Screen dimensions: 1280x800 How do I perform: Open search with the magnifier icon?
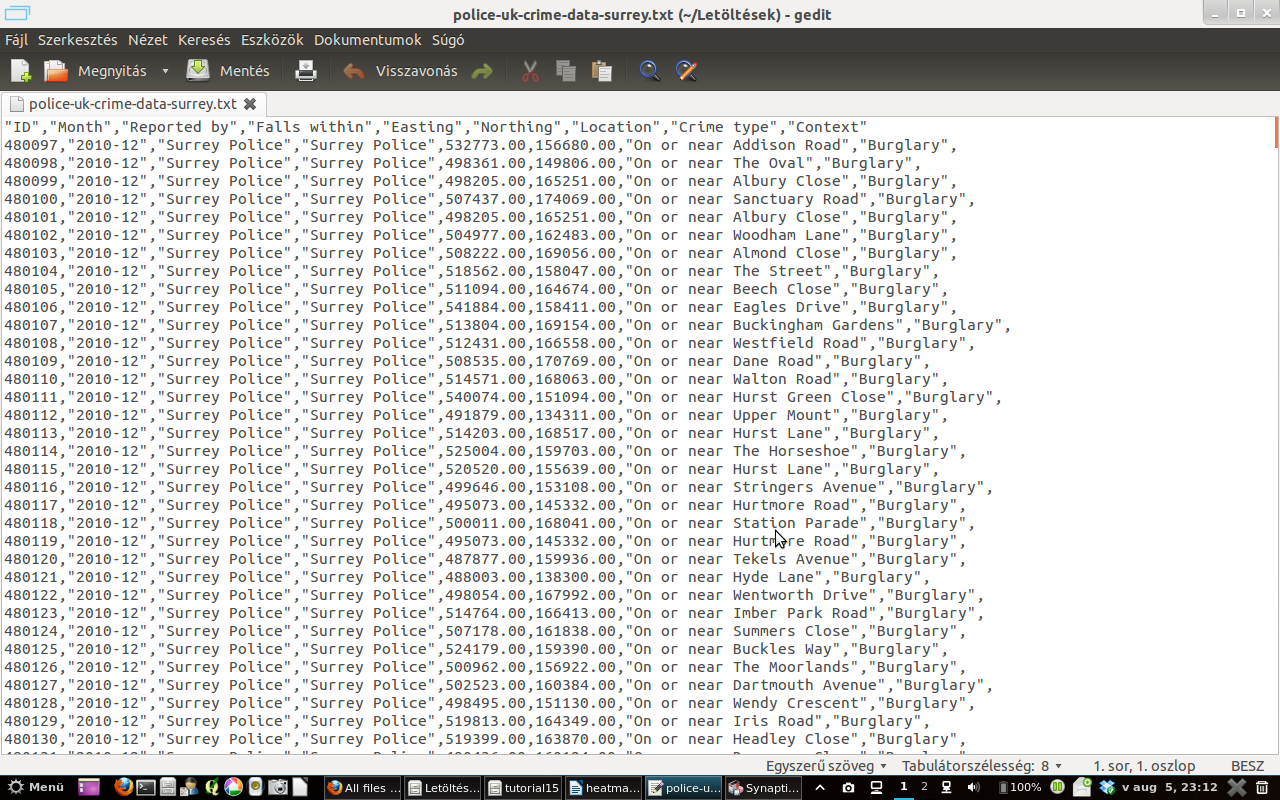(x=650, y=71)
